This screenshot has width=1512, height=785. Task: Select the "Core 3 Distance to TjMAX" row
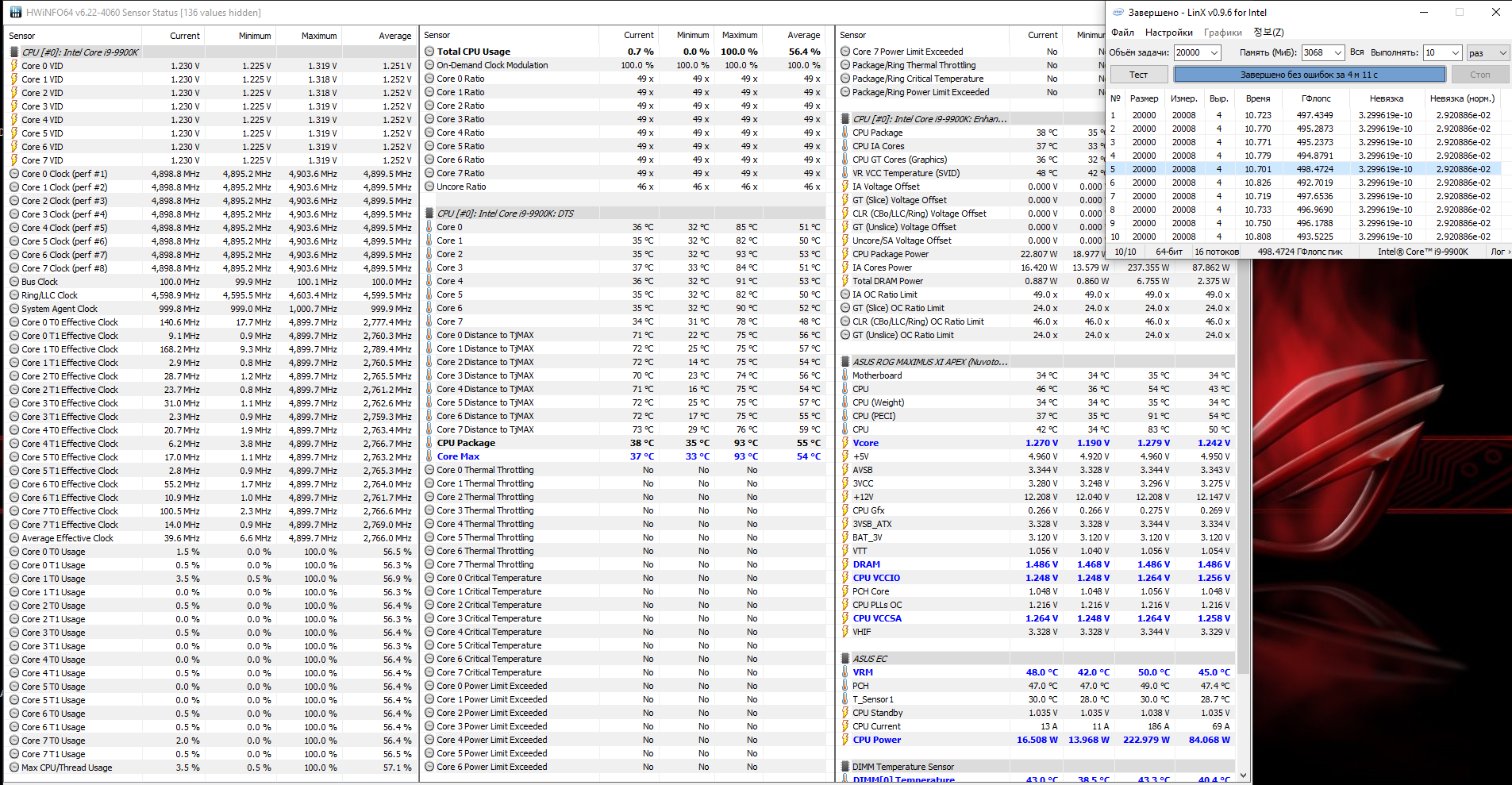pyautogui.click(x=627, y=375)
